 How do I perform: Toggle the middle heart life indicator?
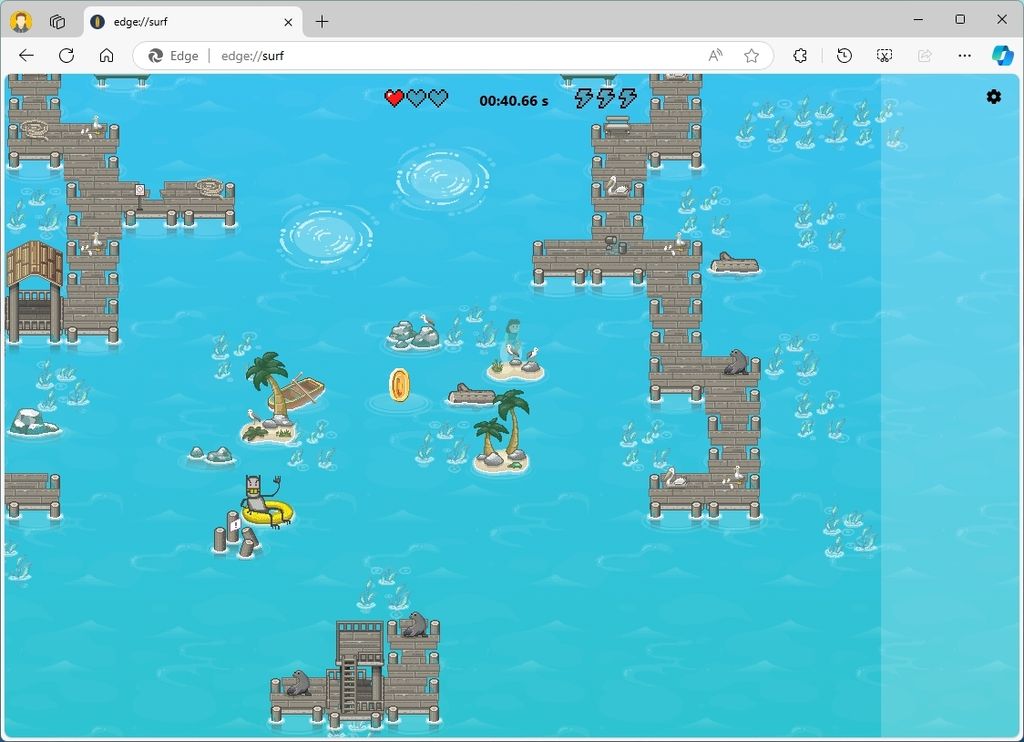click(x=413, y=98)
